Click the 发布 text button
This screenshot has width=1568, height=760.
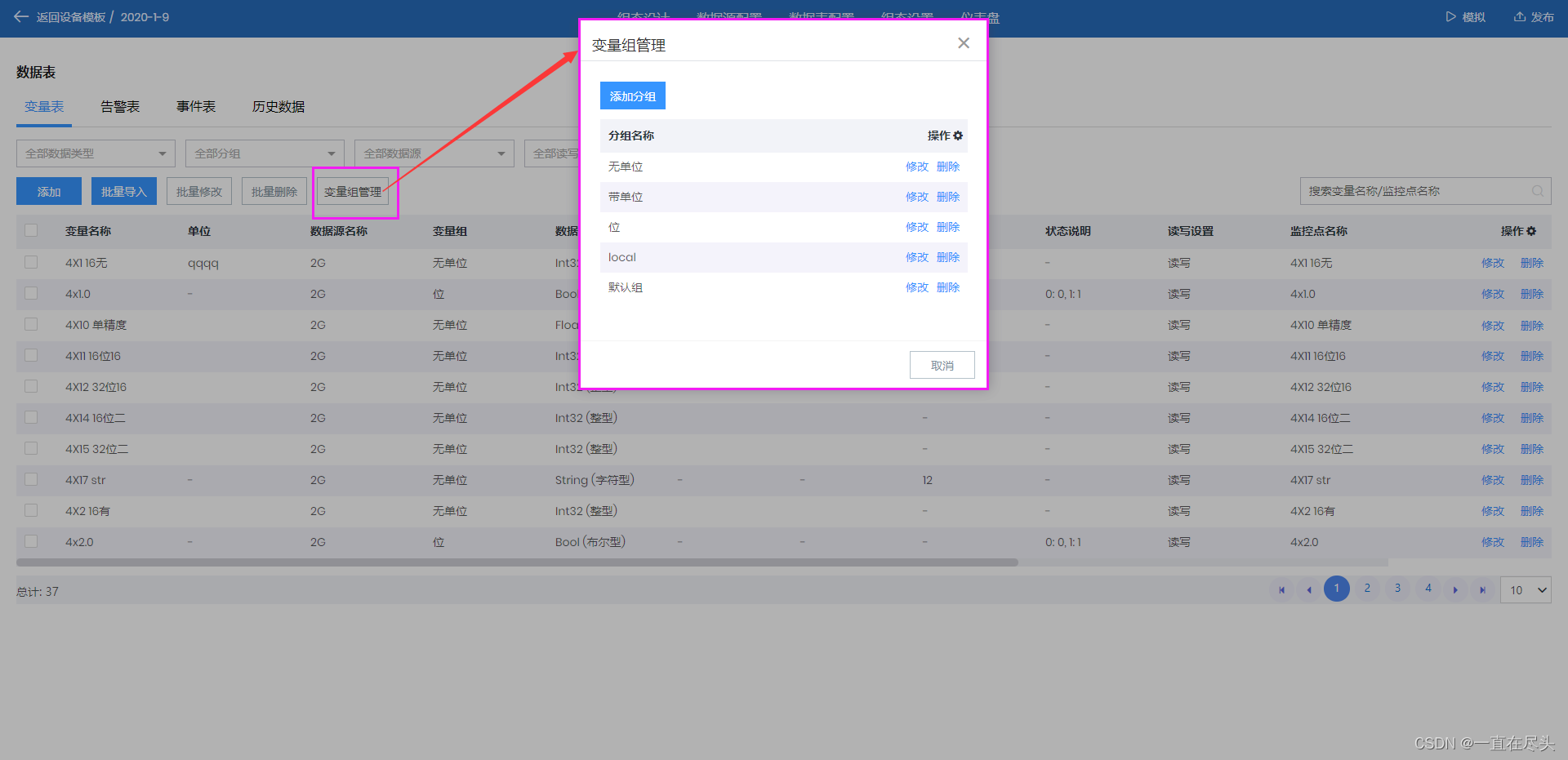click(x=1542, y=16)
